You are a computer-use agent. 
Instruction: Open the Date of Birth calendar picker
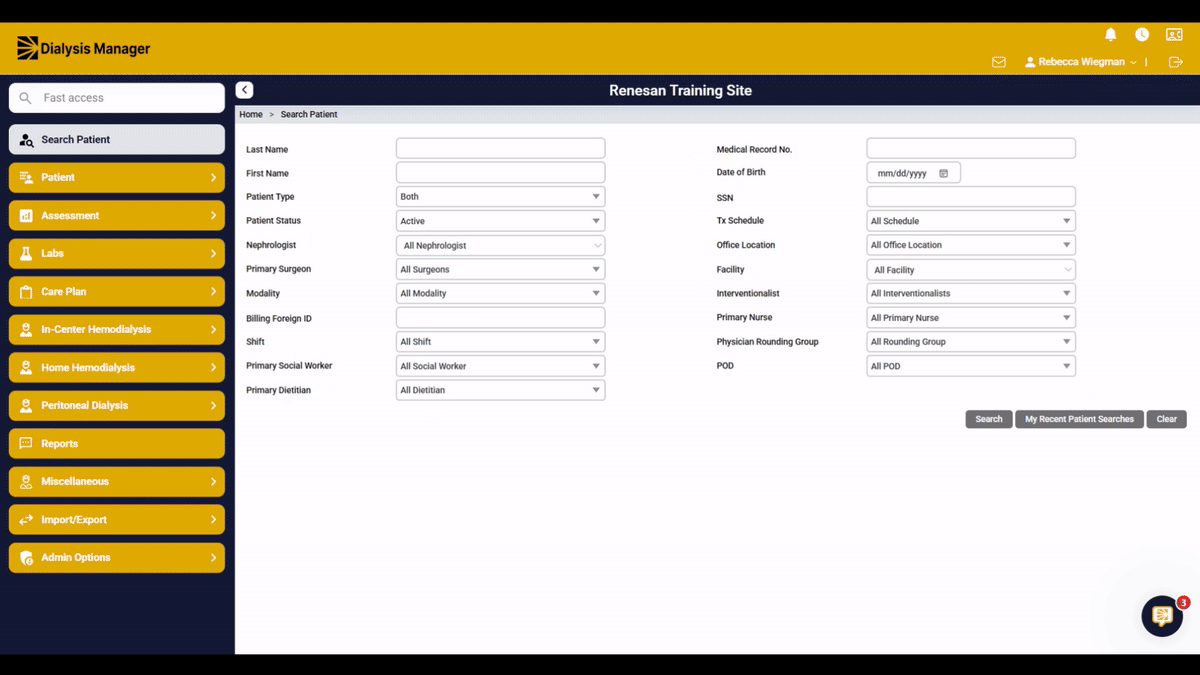coord(943,173)
